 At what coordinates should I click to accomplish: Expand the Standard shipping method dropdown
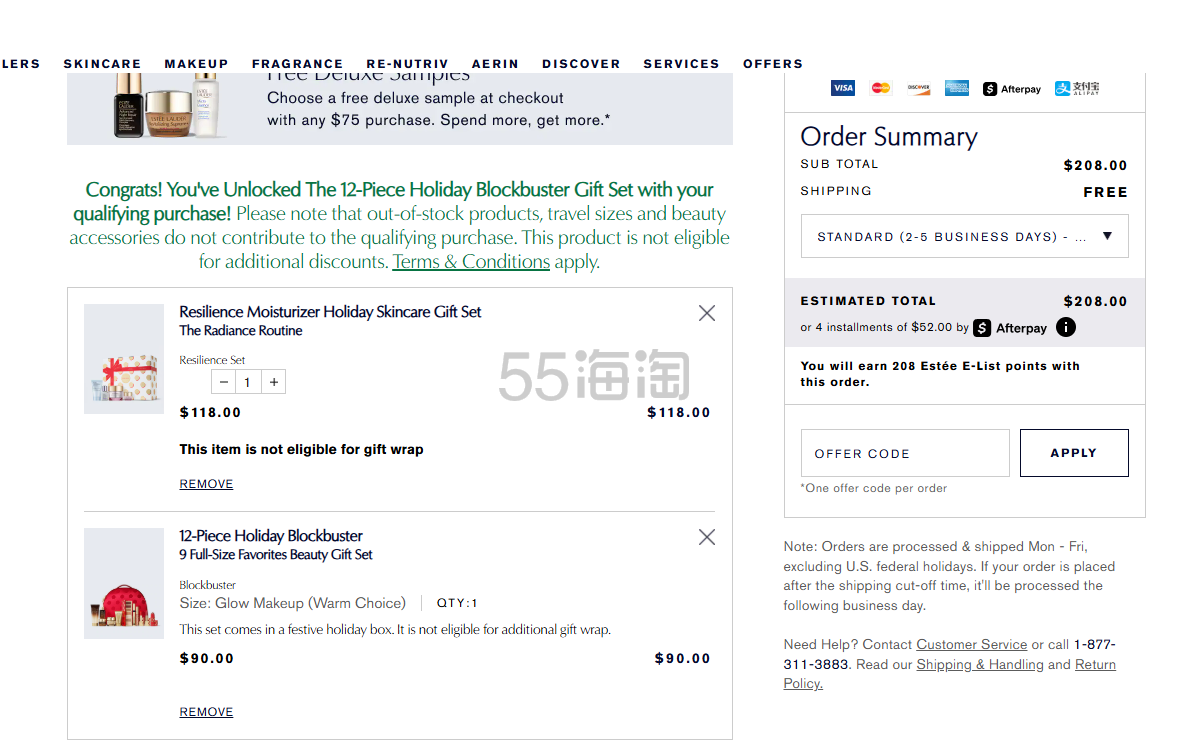[964, 237]
